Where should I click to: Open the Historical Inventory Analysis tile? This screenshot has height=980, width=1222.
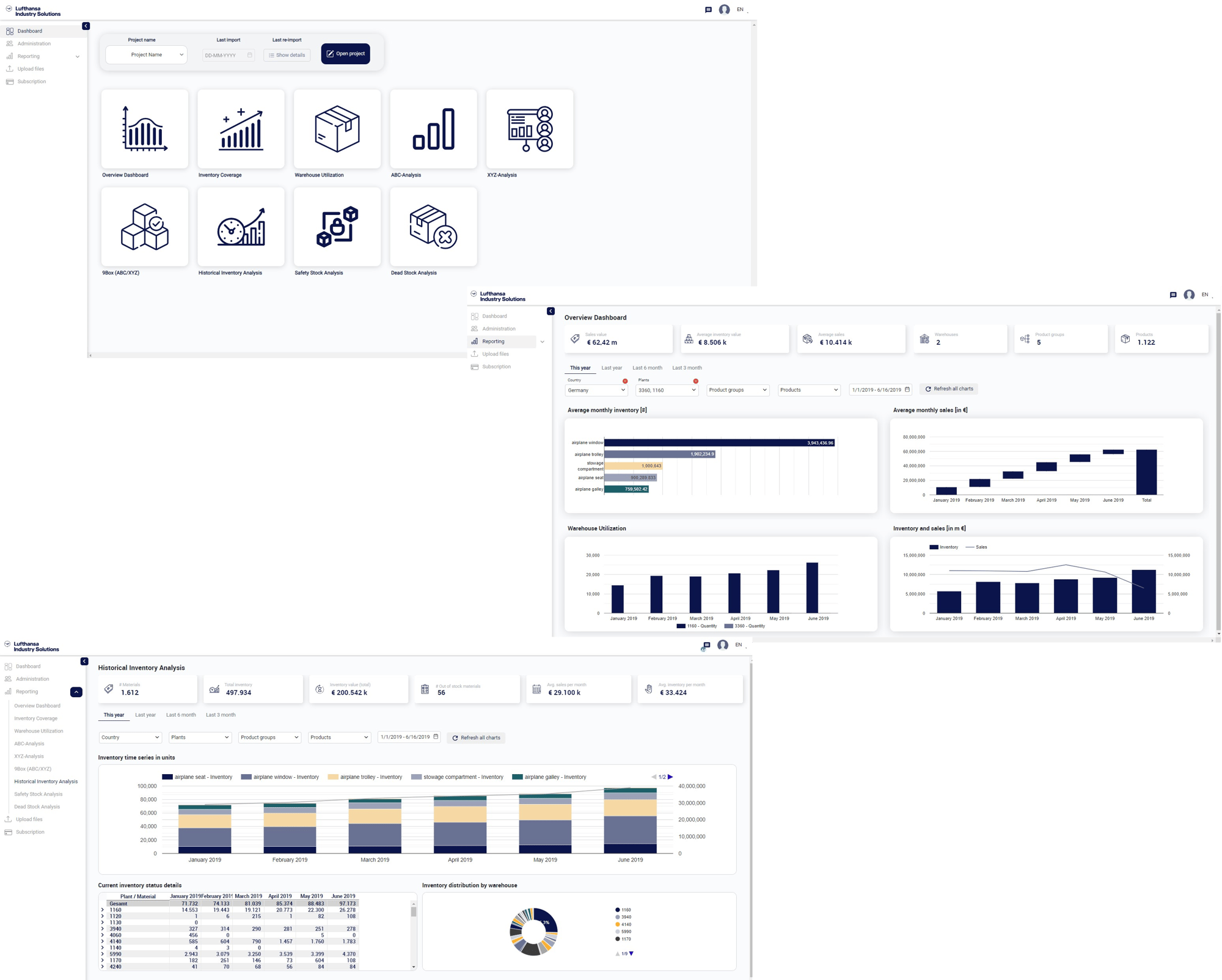click(x=241, y=227)
